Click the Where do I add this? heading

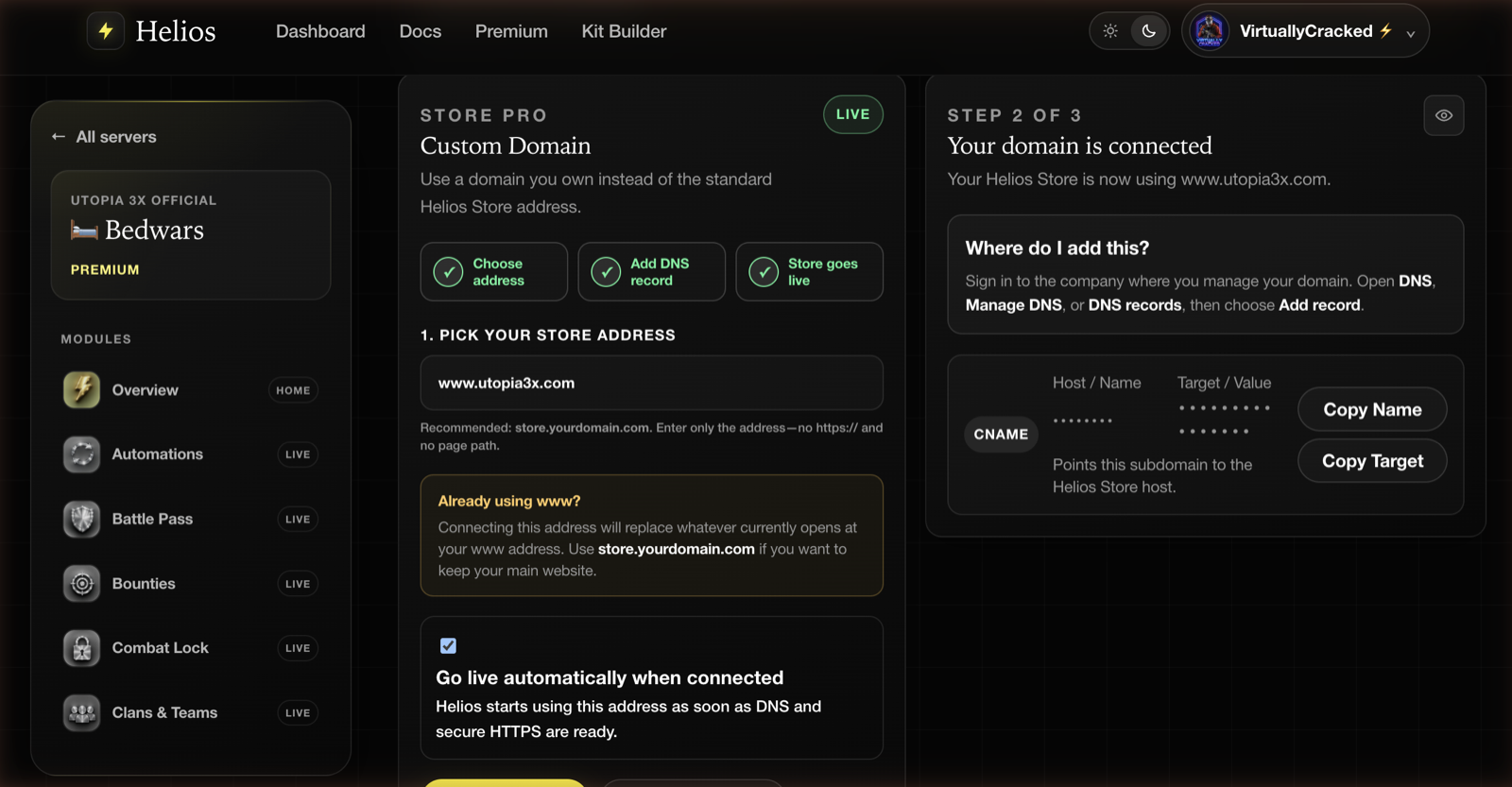[1057, 248]
